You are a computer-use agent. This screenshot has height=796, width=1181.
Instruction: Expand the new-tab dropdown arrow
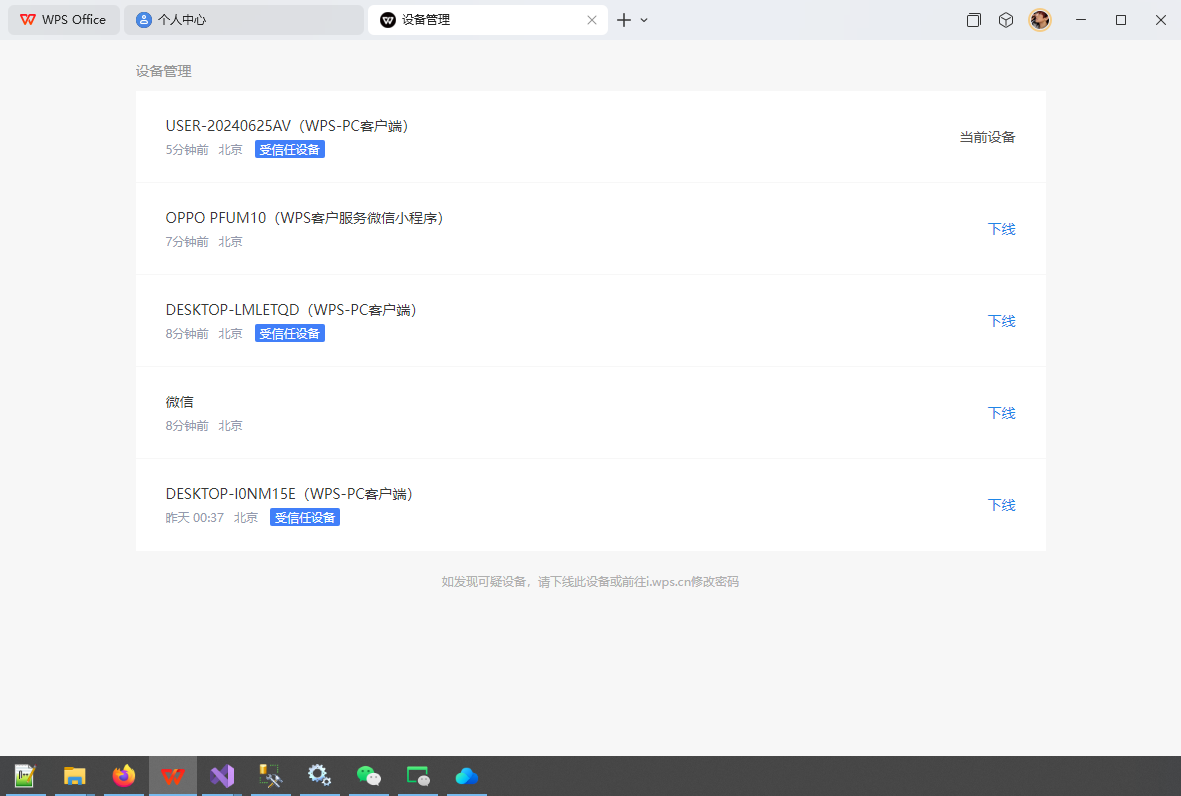tap(644, 20)
